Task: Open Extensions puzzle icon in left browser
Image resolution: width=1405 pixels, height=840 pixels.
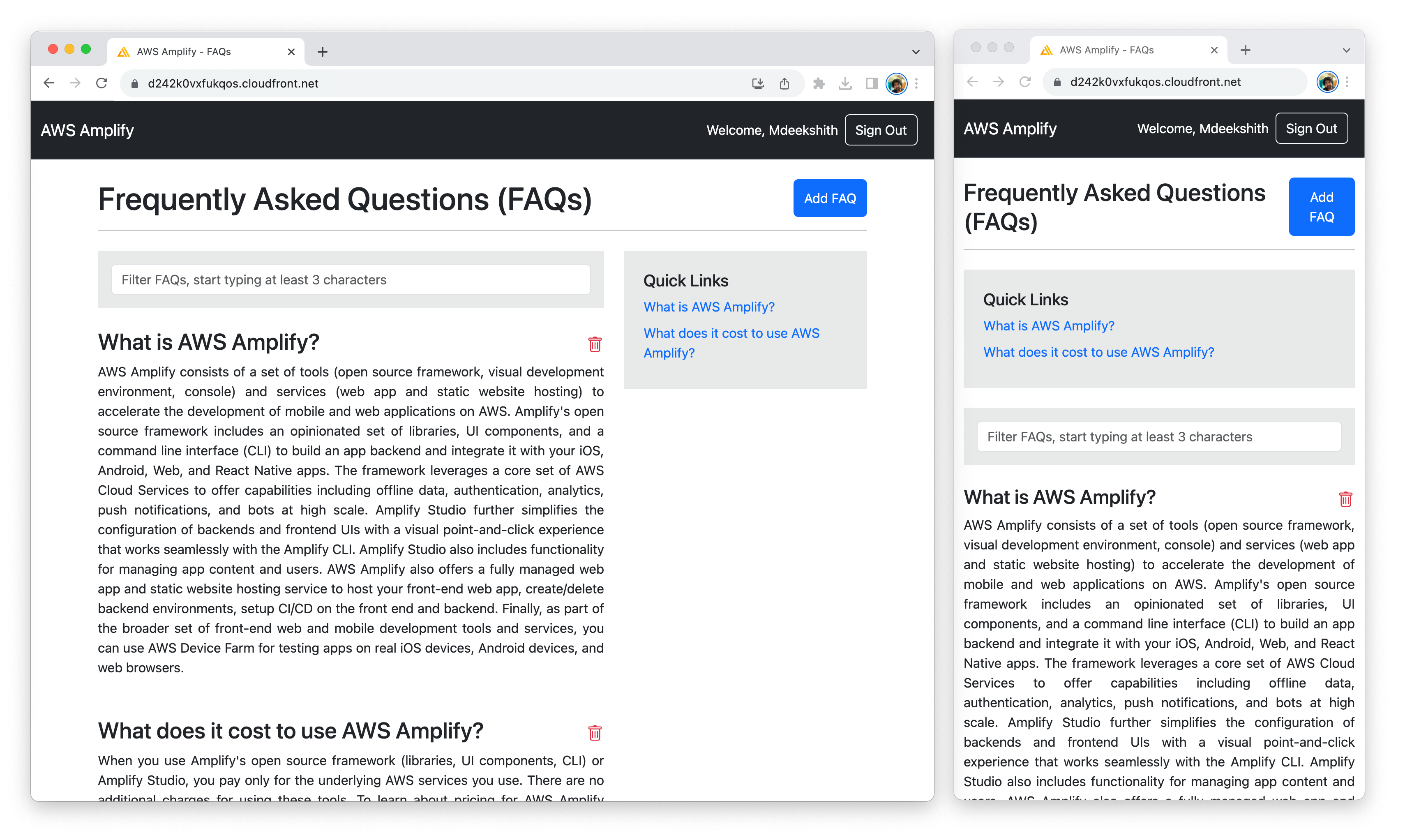Action: click(818, 84)
